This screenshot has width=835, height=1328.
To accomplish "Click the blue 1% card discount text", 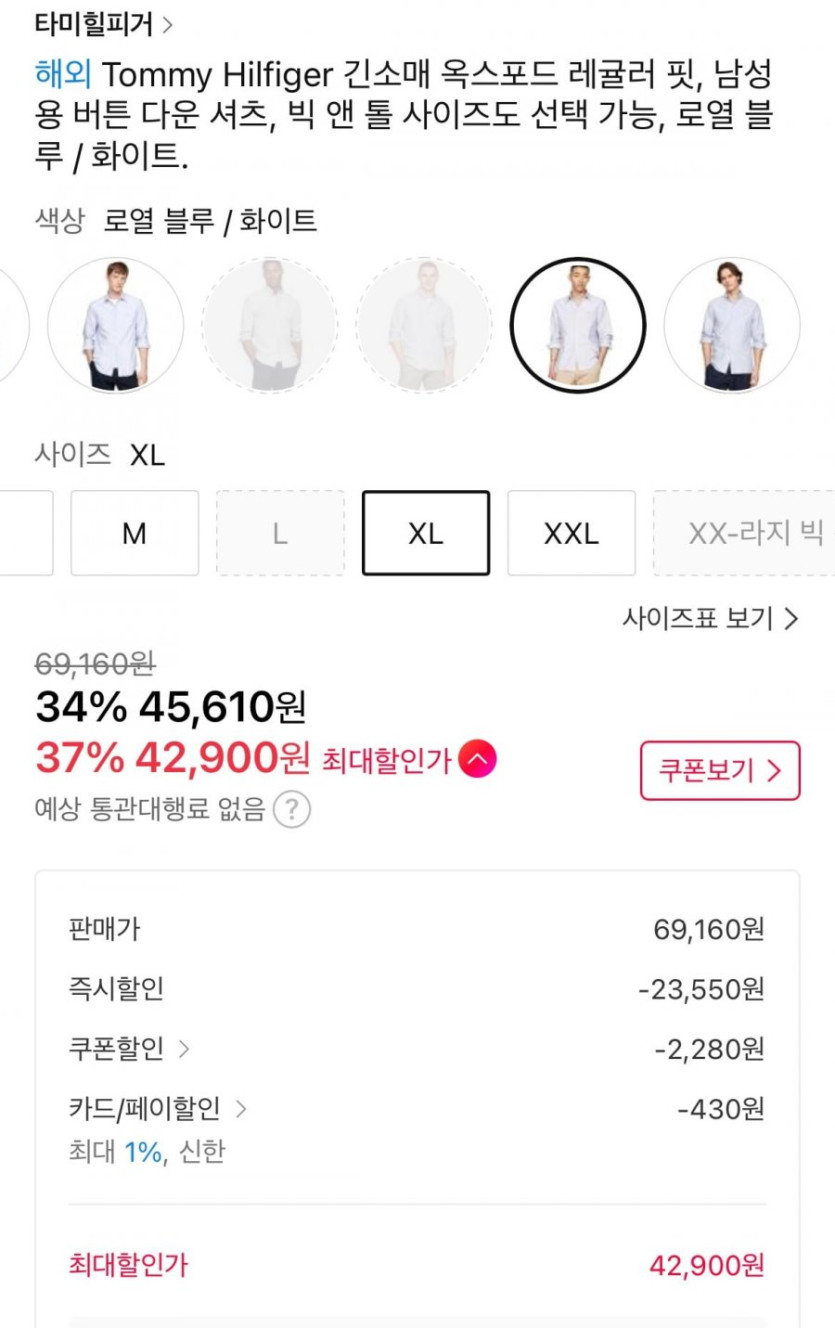I will 143,1152.
